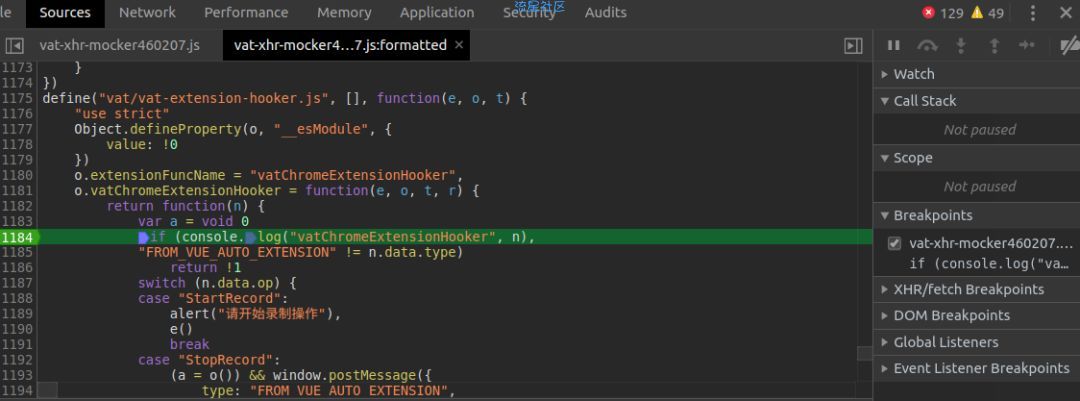The width and height of the screenshot is (1080, 401).
Task: Click the breakpoint code snippet 'if (console.log'
Action: pos(990,264)
